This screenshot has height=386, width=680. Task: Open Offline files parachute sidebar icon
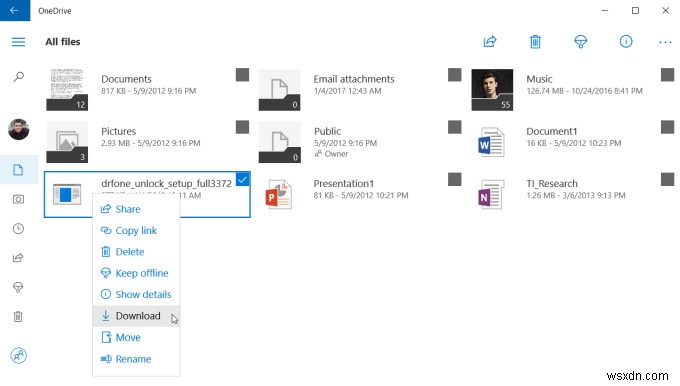coord(18,287)
